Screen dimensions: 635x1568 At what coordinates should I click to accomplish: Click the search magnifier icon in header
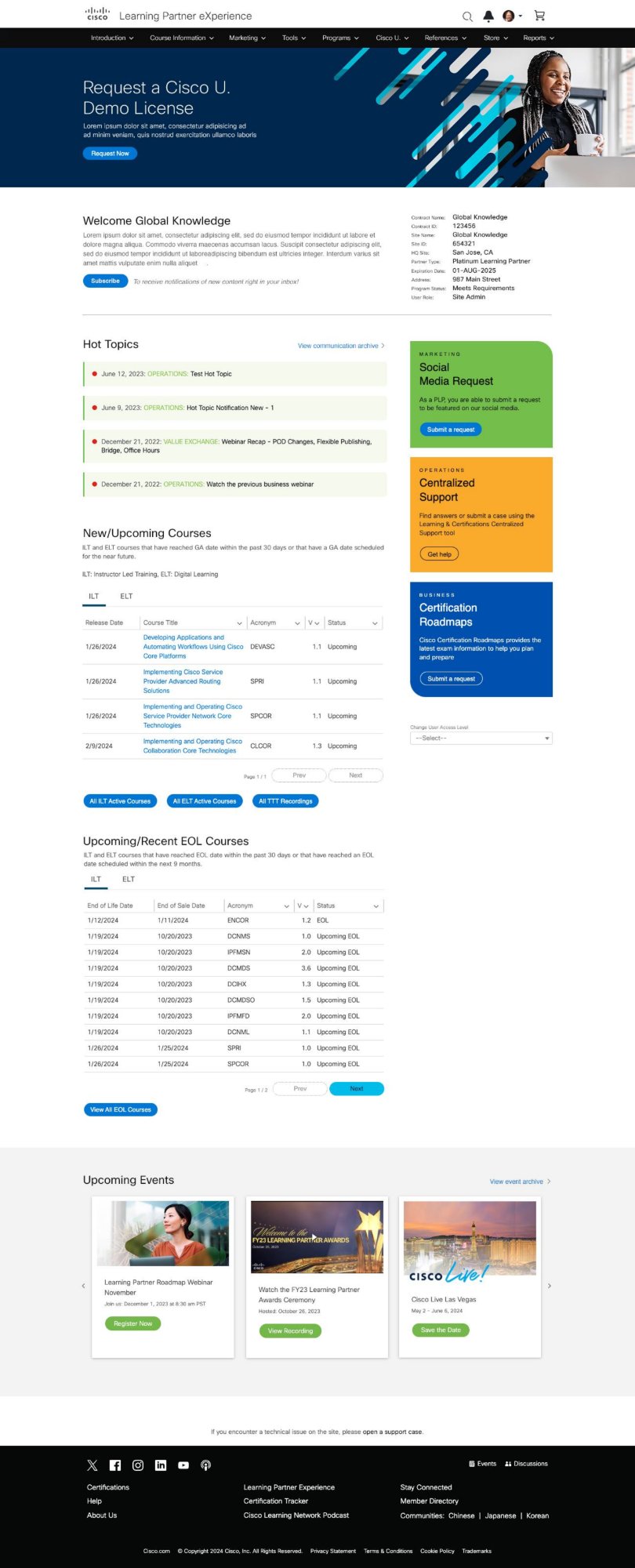coord(467,16)
